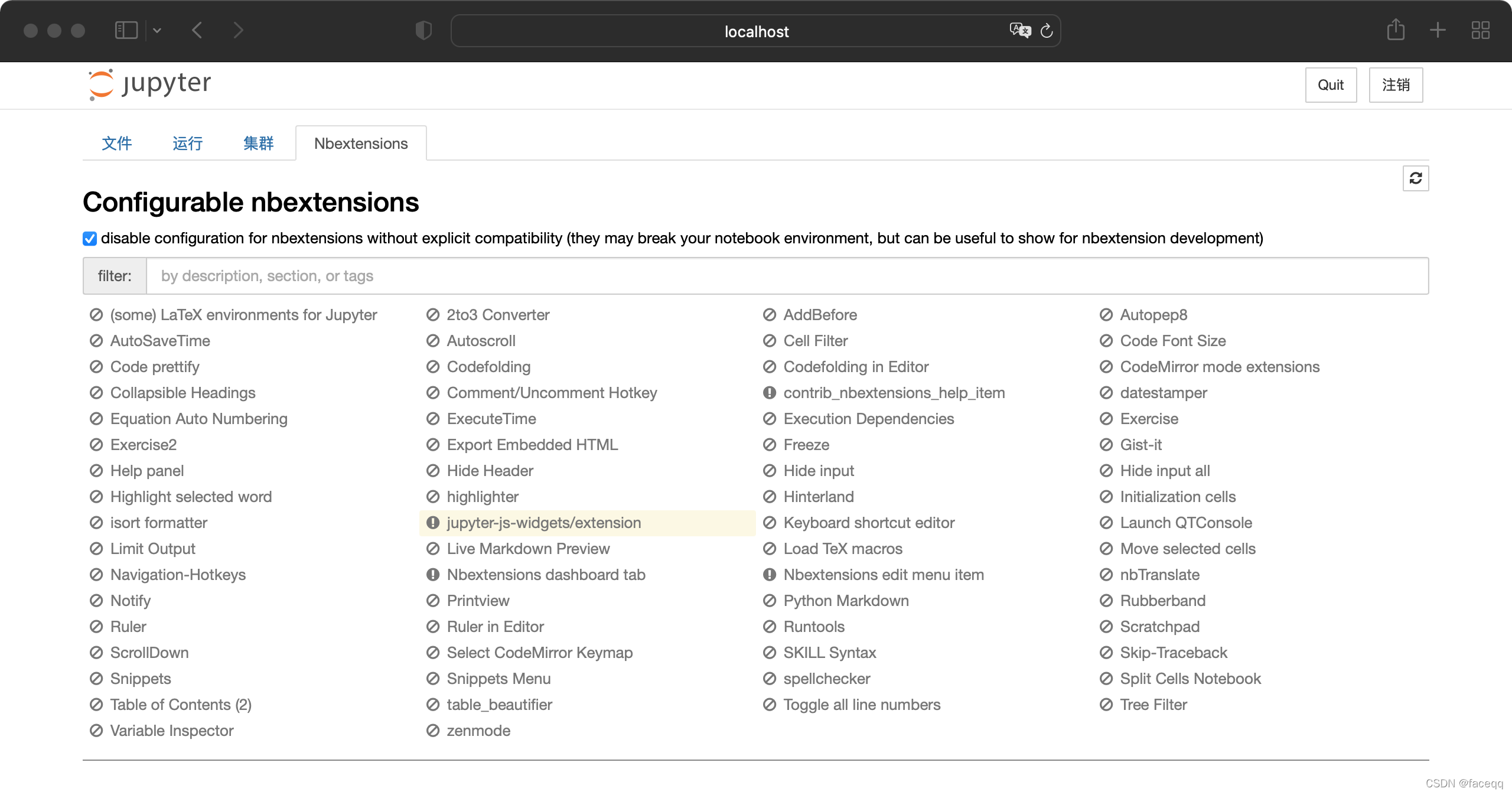Image resolution: width=1512 pixels, height=795 pixels.
Task: Refresh the nbextensions list via the reload icon
Action: pos(1415,178)
